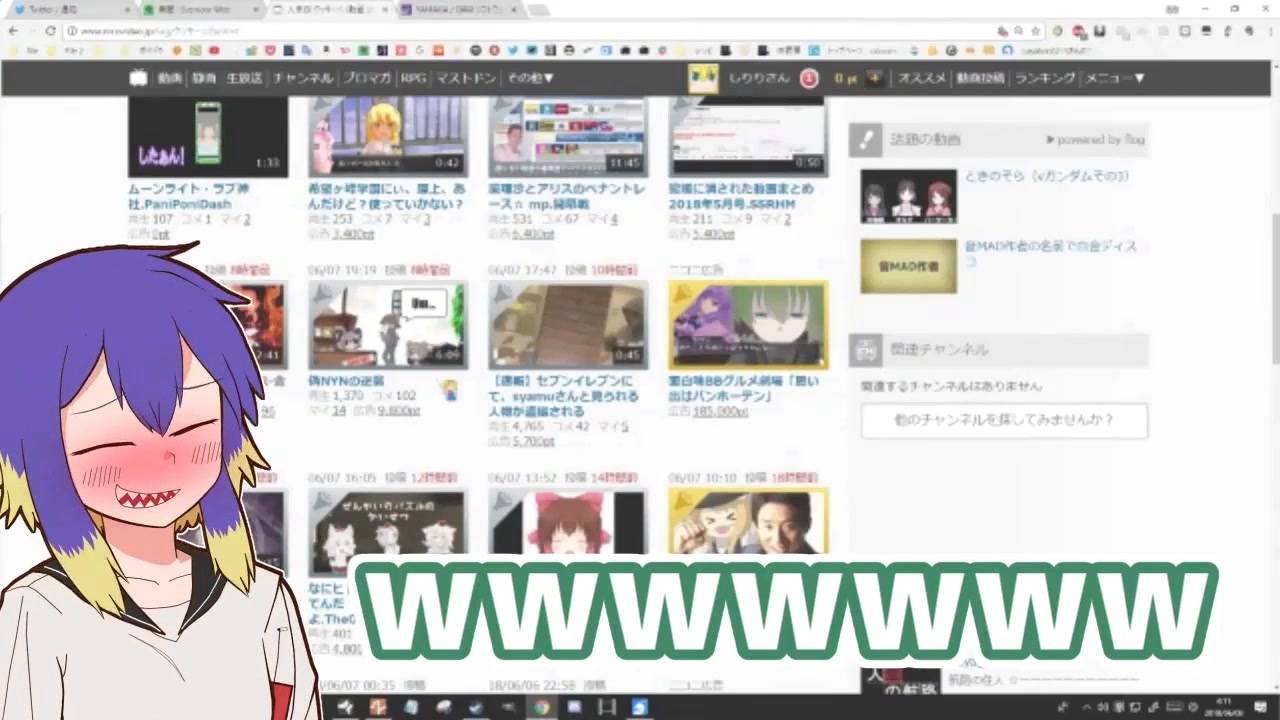Click the 話題の動画 exclamation icon
The width and height of the screenshot is (1280, 720).
tap(866, 140)
